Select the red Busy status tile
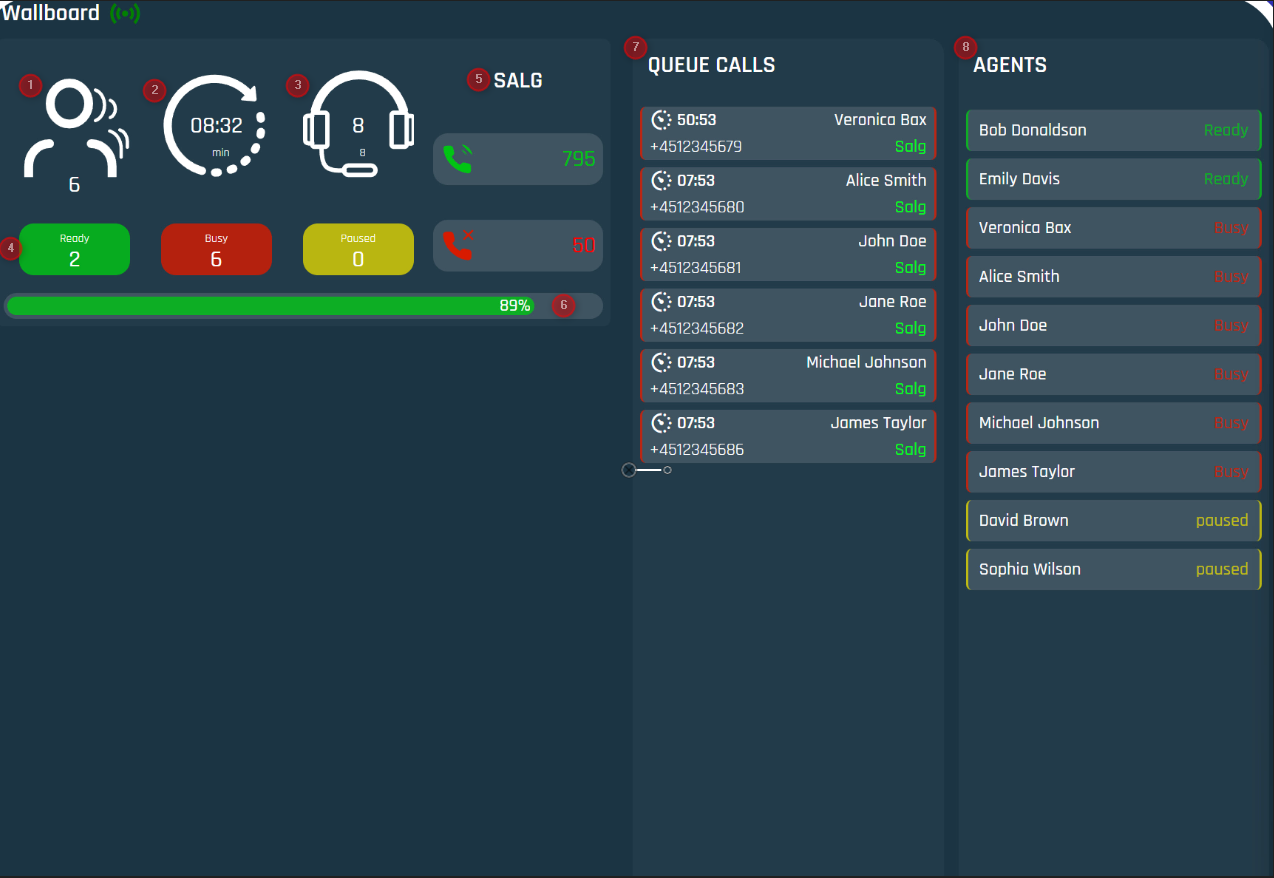The width and height of the screenshot is (1274, 878). point(216,249)
